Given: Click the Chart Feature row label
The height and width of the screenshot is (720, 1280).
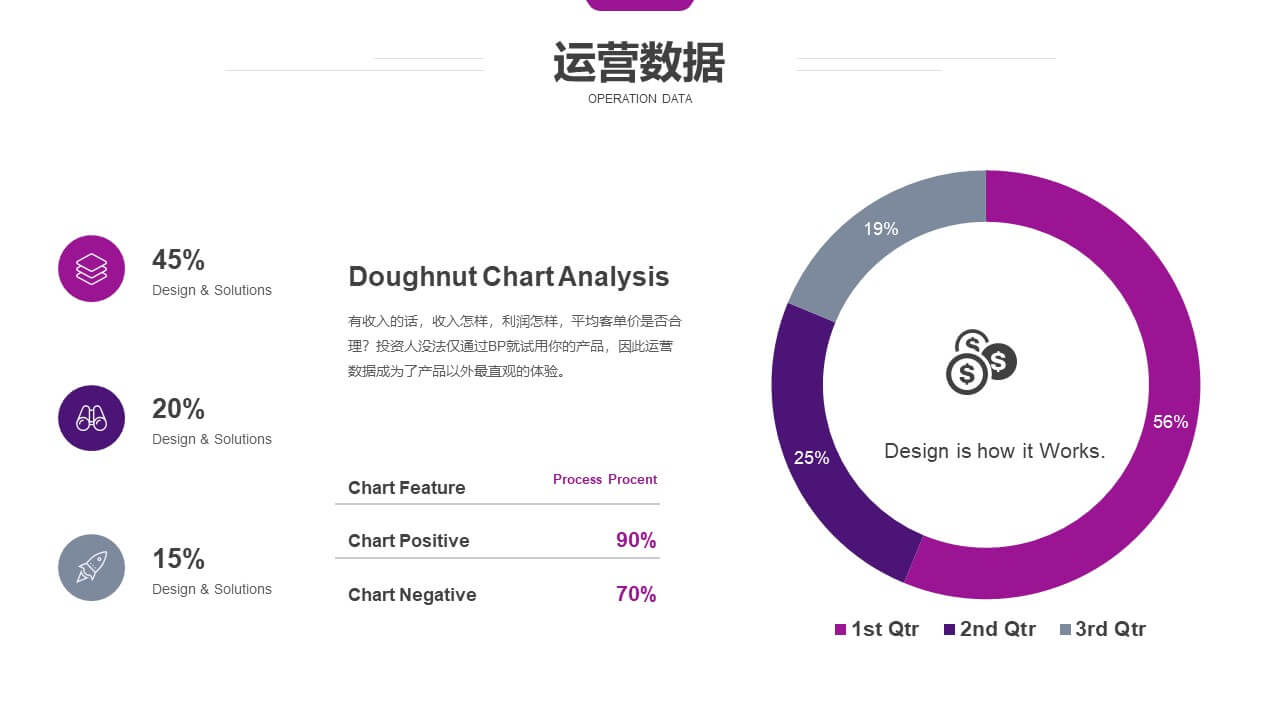Looking at the screenshot, I should [x=406, y=488].
